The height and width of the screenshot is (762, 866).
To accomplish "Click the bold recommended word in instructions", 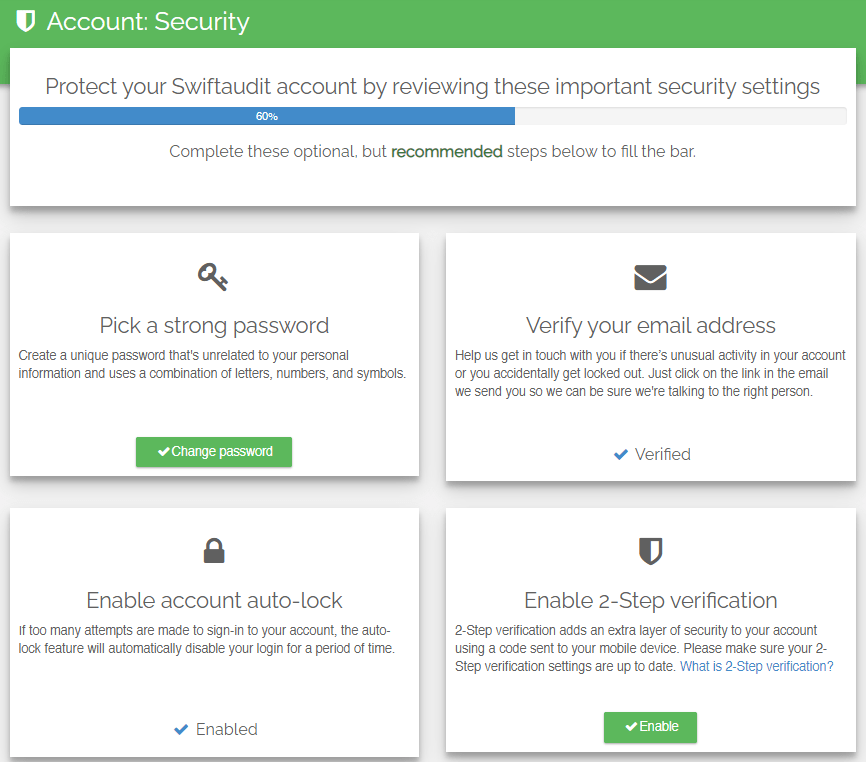I will (x=446, y=152).
